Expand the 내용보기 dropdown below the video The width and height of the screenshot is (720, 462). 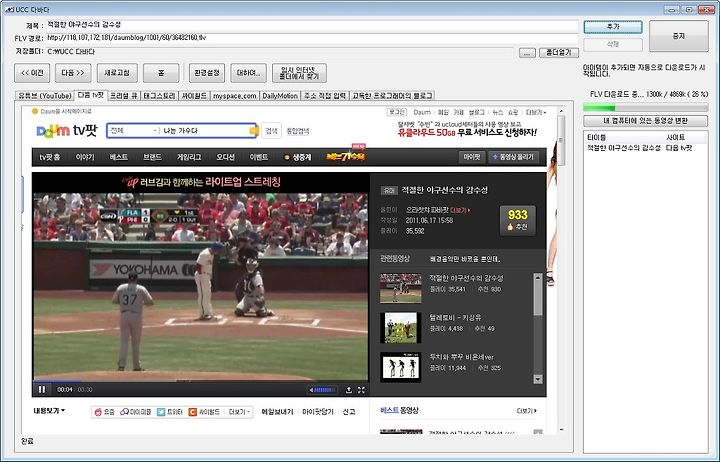click(x=49, y=411)
